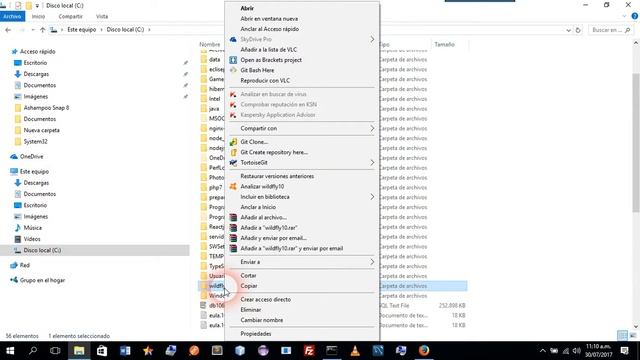Click the Buscar search field
The width and height of the screenshot is (640, 360).
click(611, 30)
